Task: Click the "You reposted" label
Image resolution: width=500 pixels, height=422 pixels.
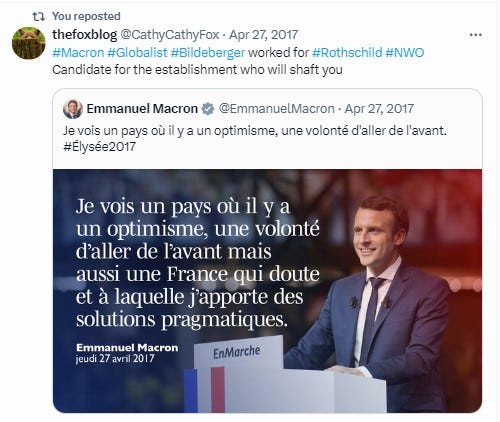Action: [x=86, y=16]
